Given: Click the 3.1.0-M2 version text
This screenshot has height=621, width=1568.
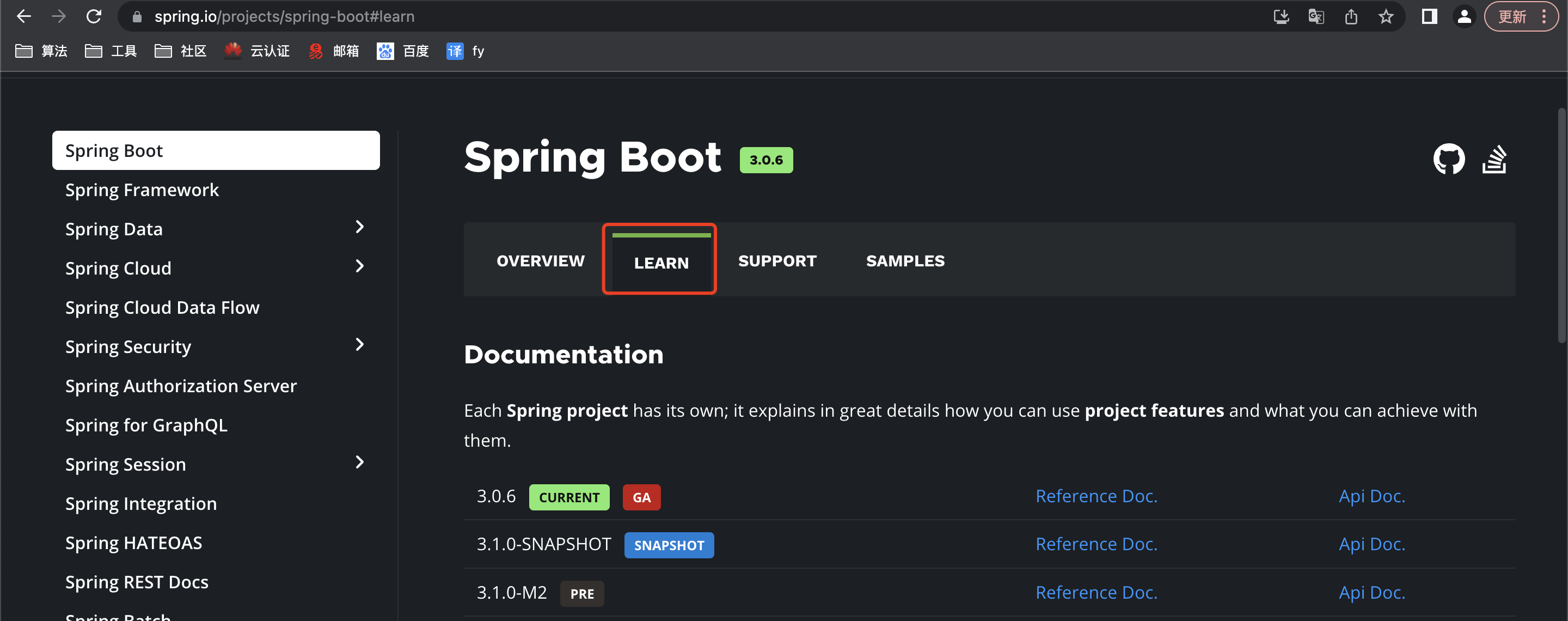Looking at the screenshot, I should pos(511,592).
